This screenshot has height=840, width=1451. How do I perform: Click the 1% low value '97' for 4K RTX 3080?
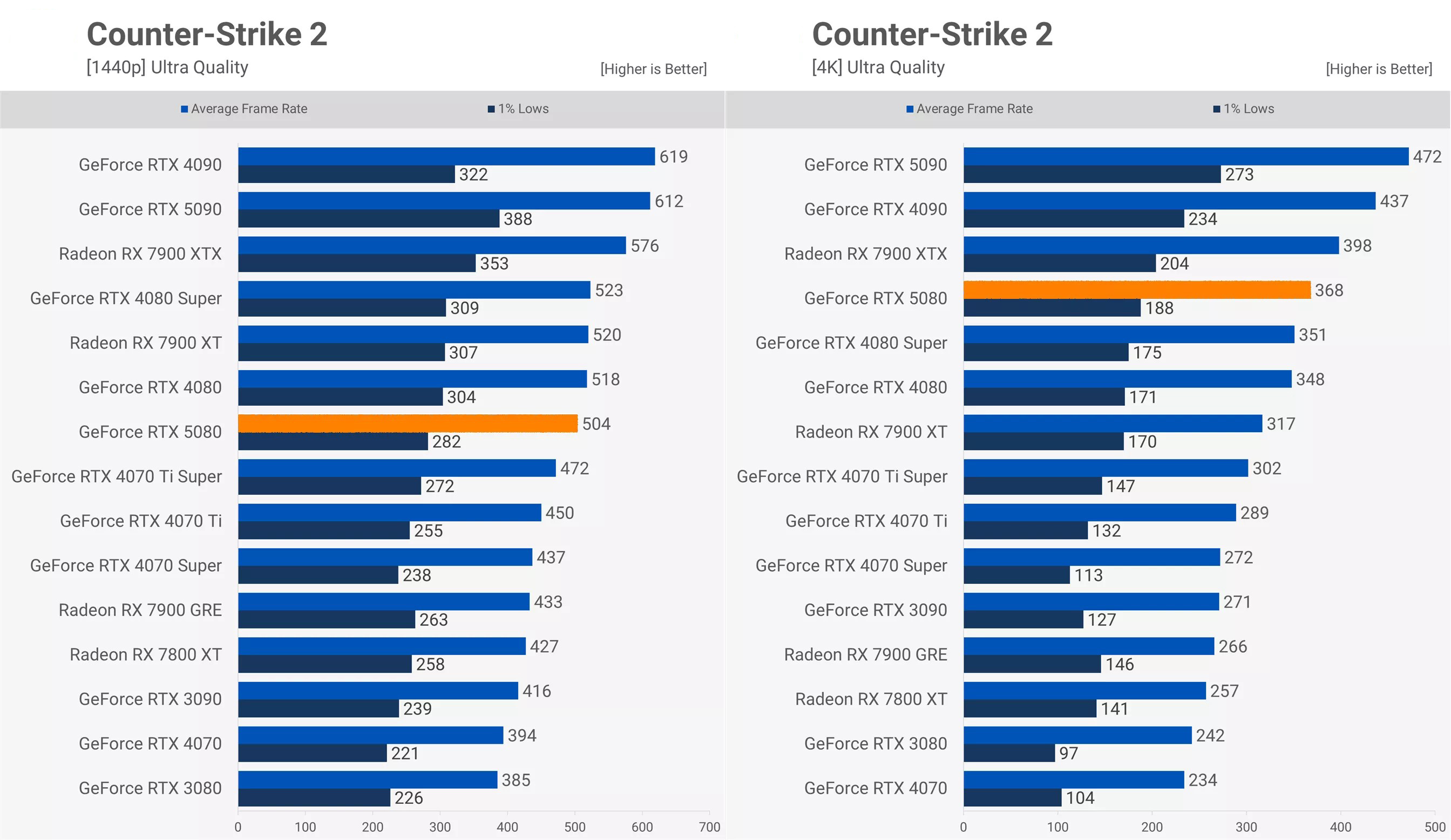pos(1069,754)
